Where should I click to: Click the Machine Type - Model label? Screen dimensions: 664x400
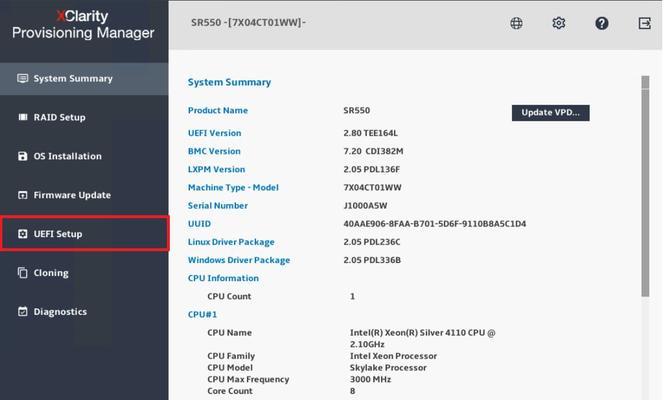(233, 188)
